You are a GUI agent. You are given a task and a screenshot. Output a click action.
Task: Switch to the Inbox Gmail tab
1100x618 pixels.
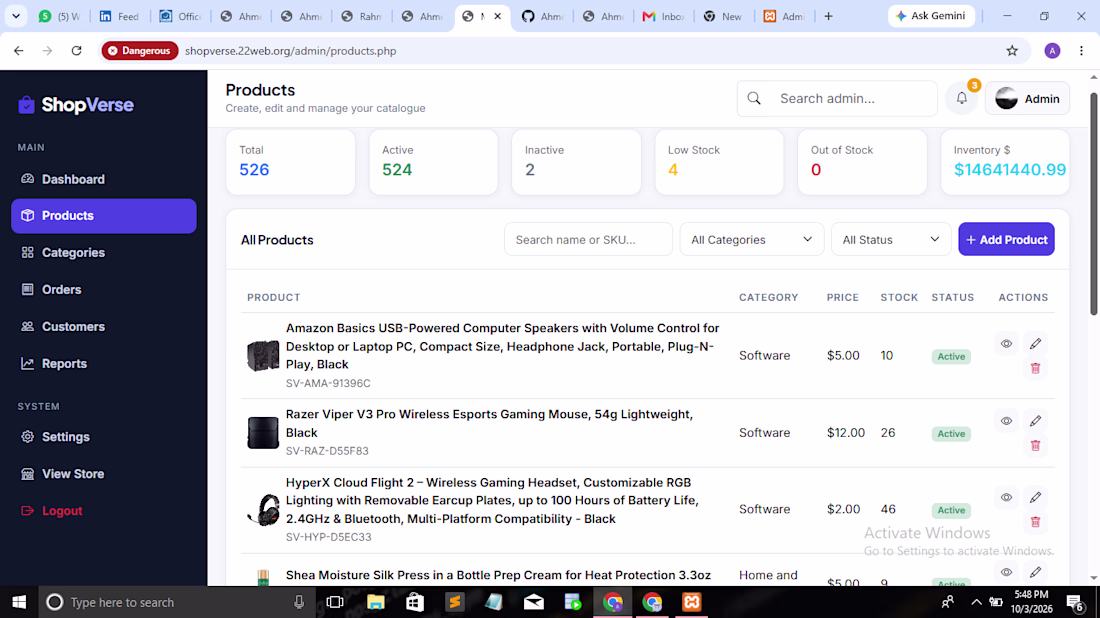click(x=663, y=16)
